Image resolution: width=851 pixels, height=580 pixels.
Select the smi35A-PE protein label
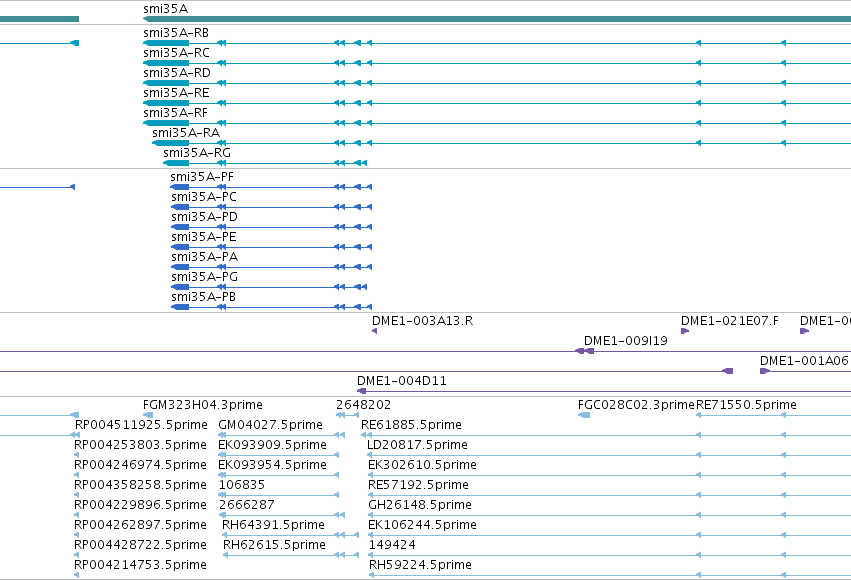point(204,237)
